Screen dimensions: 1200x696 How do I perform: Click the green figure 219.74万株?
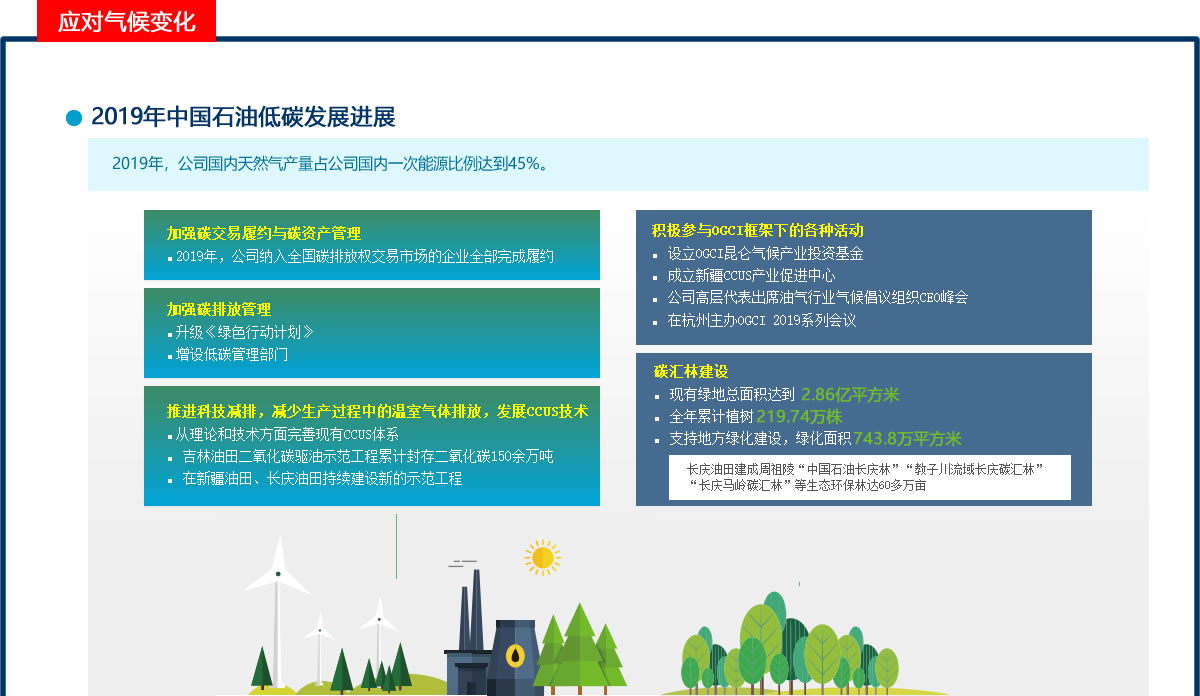point(799,417)
